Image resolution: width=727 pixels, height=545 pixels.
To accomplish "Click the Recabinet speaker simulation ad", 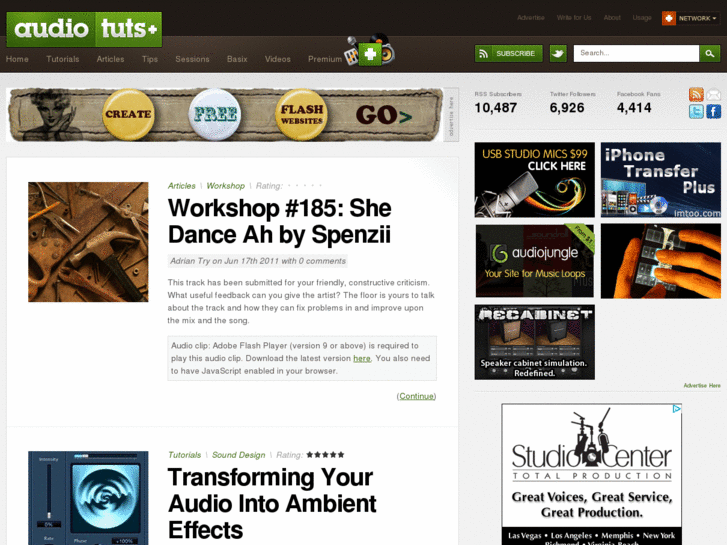I will coord(534,342).
